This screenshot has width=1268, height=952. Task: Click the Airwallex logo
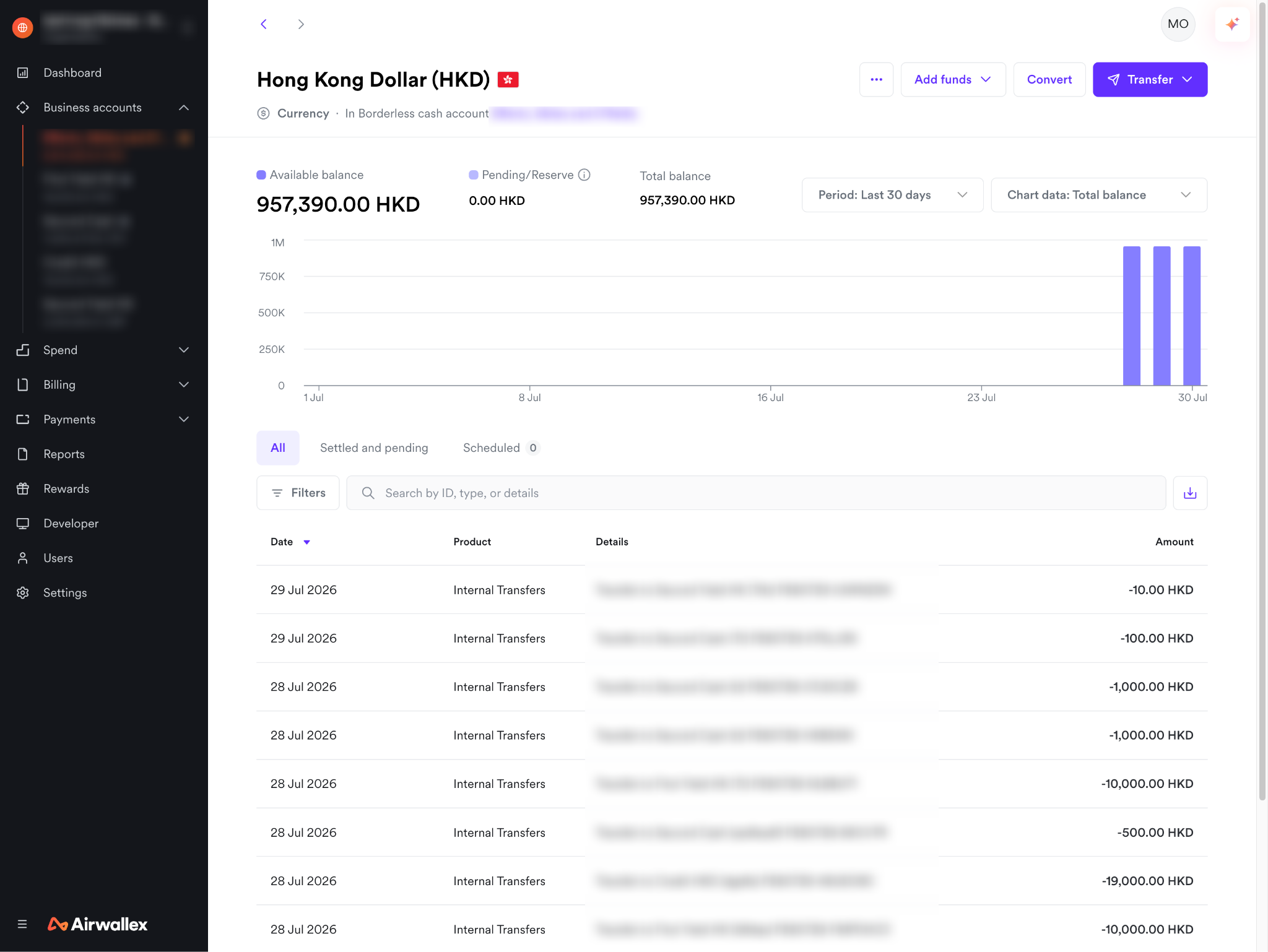[98, 924]
